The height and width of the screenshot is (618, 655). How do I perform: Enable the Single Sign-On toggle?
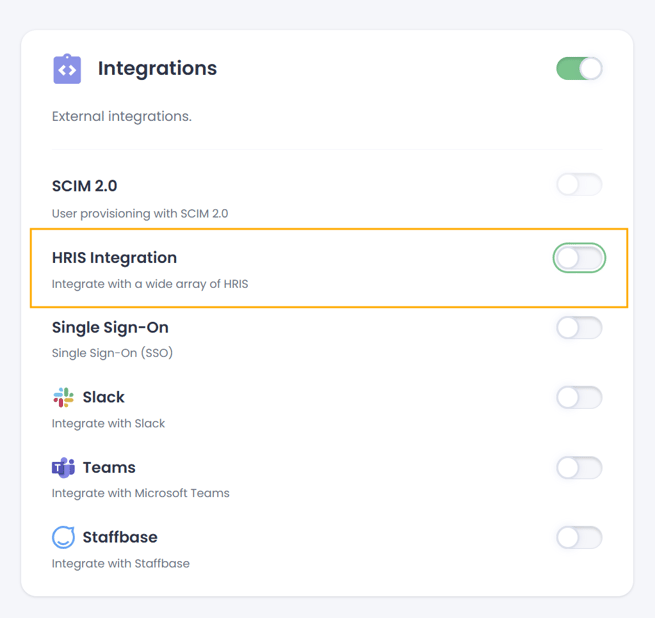click(x=579, y=328)
